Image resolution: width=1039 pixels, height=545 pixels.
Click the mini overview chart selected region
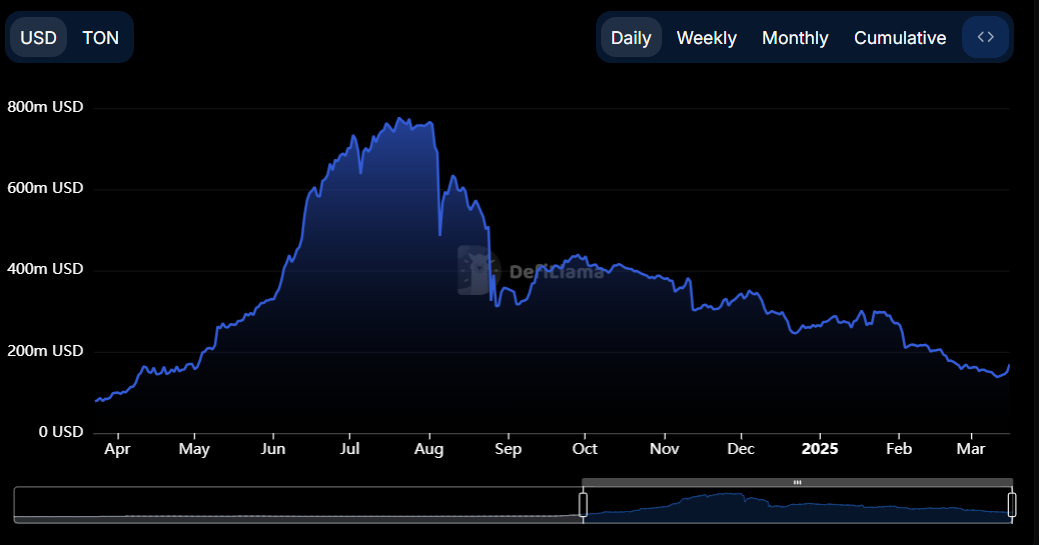(797, 505)
